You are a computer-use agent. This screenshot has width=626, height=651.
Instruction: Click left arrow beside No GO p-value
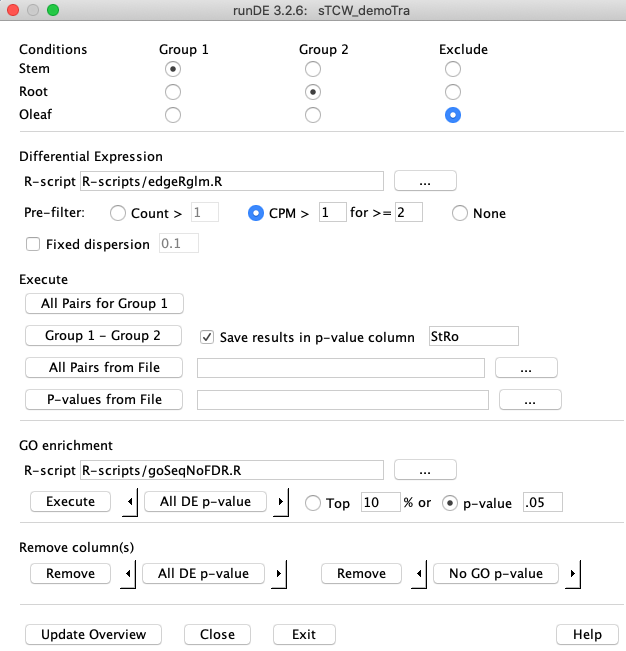coord(419,574)
